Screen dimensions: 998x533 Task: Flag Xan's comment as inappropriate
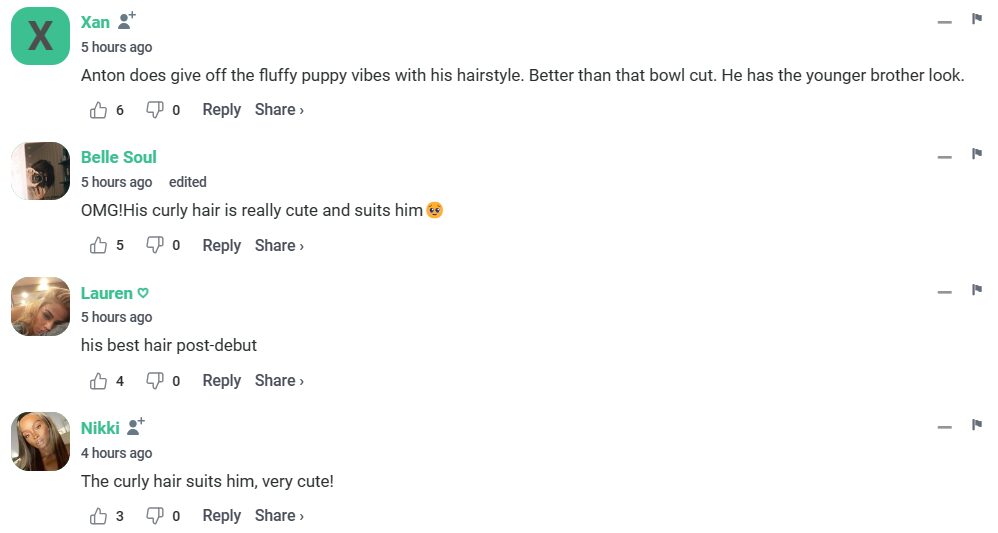pyautogui.click(x=976, y=19)
